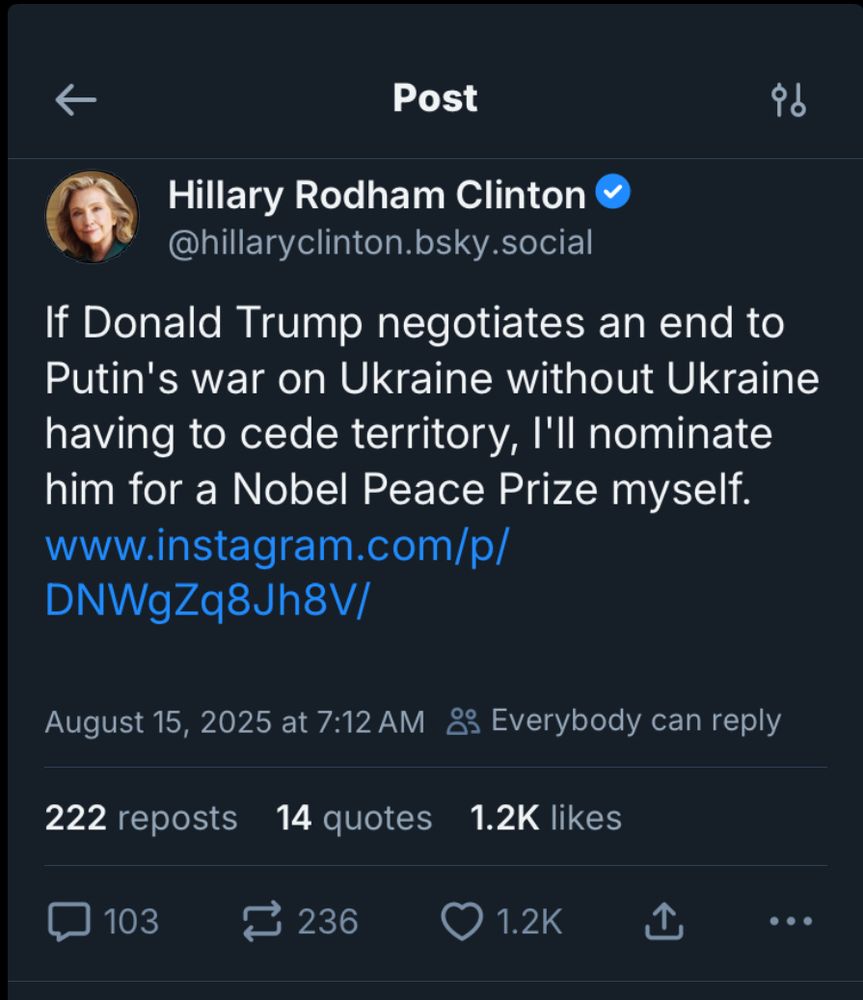
Task: View Hillary Rodham Clinton's profile avatar
Action: tap(92, 216)
